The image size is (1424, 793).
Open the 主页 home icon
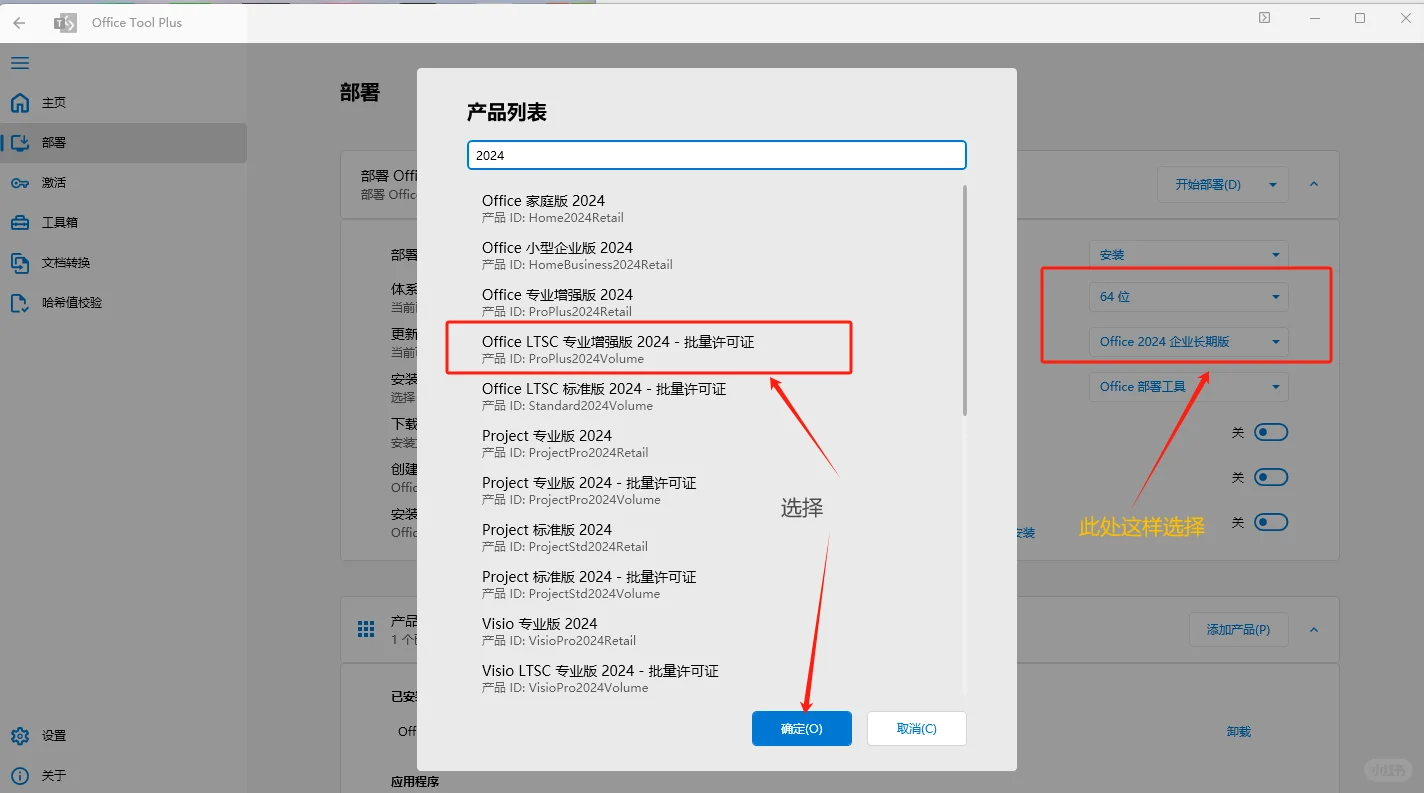click(x=20, y=102)
